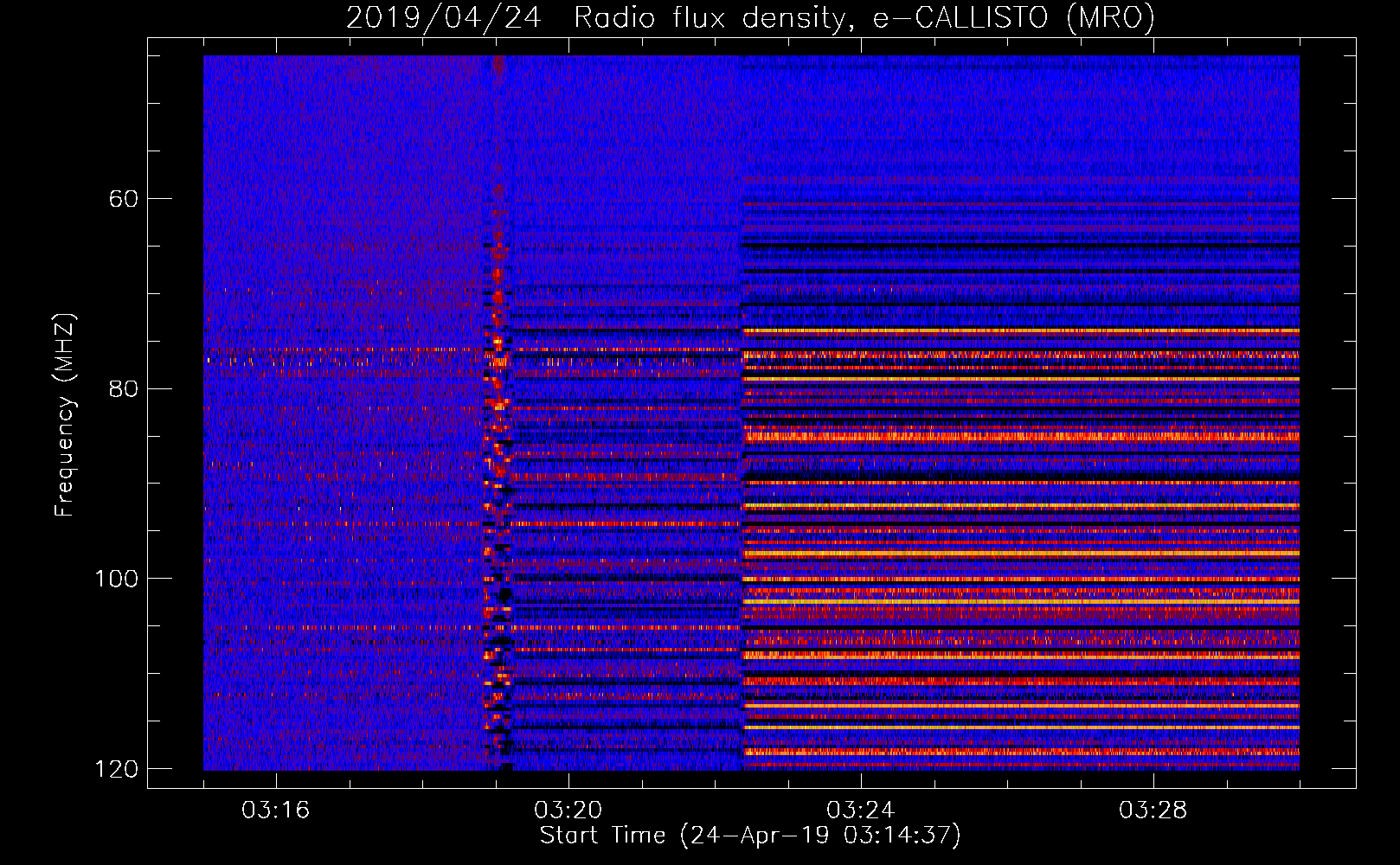Click the 03:24 time tick label

(861, 811)
